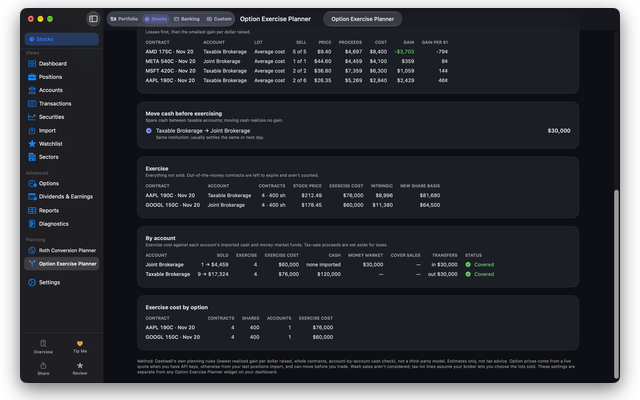Switch to the Custom tab
This screenshot has width=640, height=400.
point(219,19)
